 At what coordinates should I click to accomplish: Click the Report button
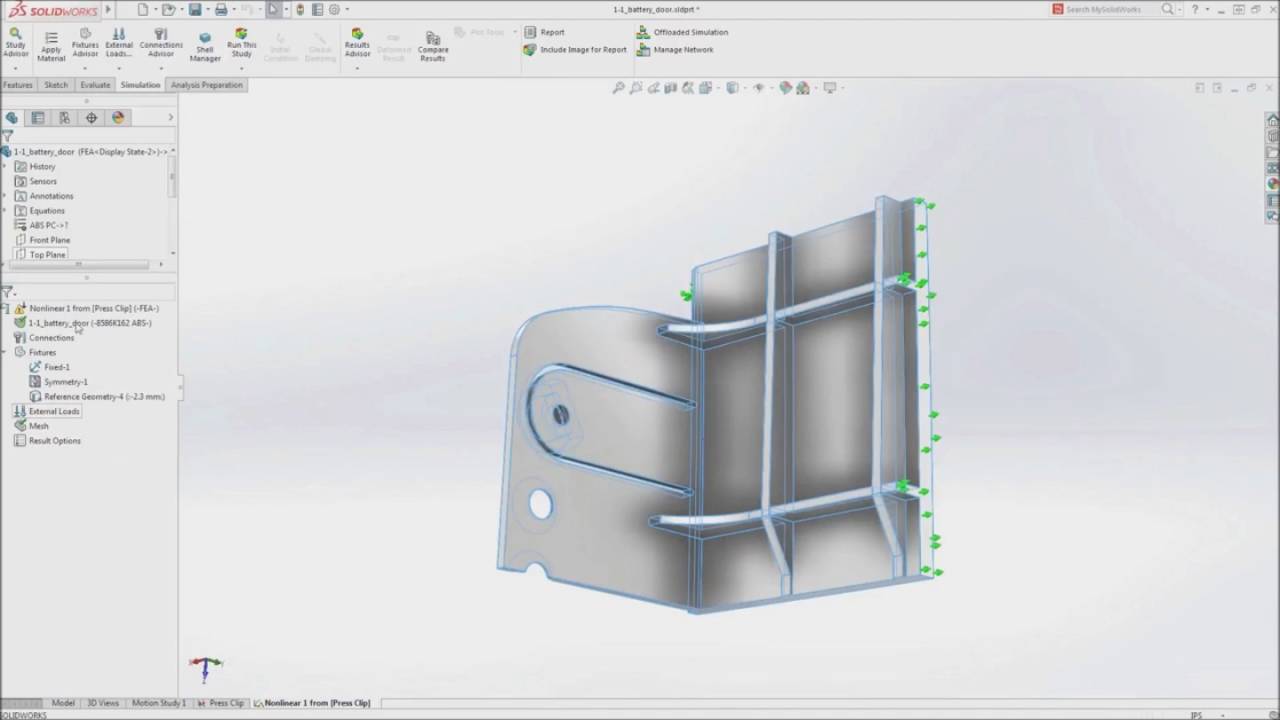[x=544, y=32]
